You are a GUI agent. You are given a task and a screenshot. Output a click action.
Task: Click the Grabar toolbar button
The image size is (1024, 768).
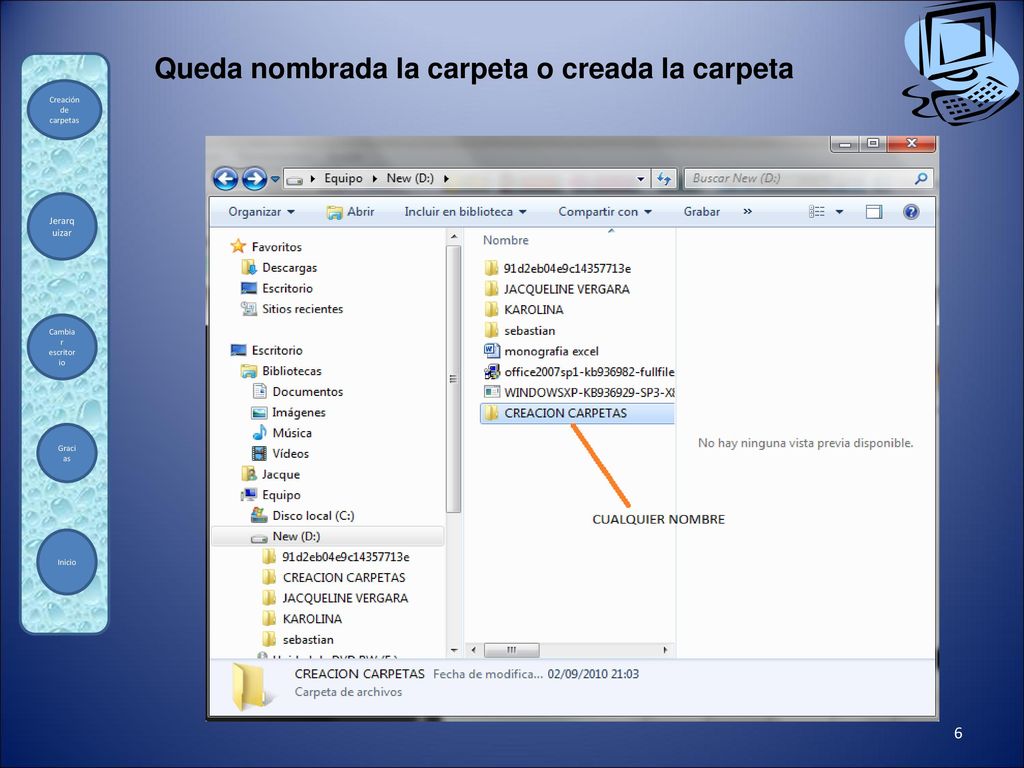click(x=701, y=212)
